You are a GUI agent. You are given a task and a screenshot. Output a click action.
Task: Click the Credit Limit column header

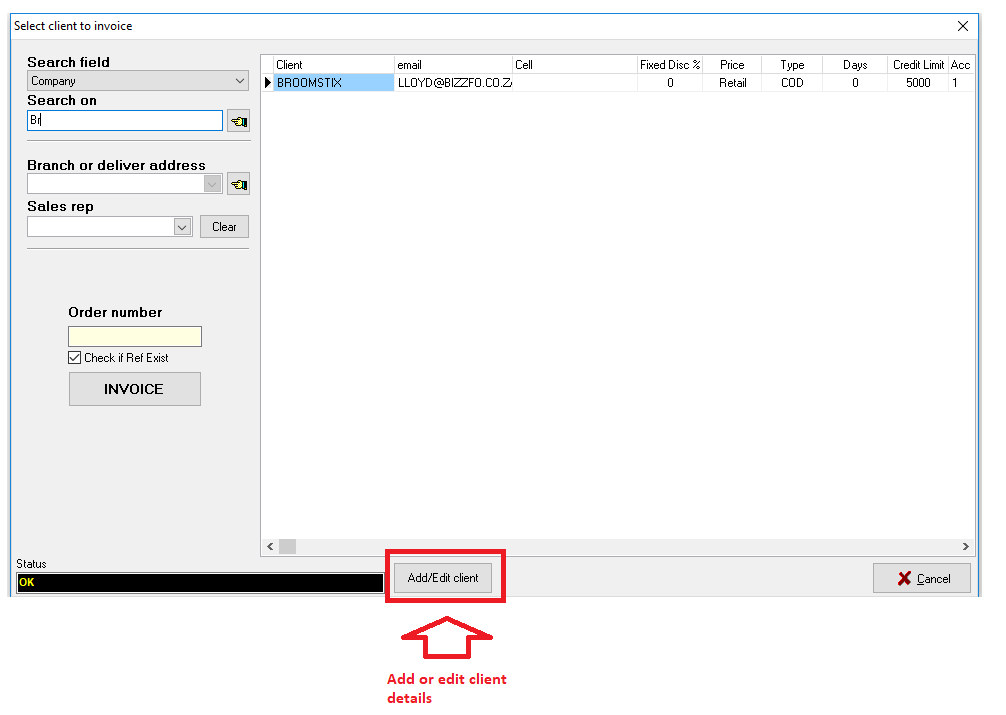(917, 65)
